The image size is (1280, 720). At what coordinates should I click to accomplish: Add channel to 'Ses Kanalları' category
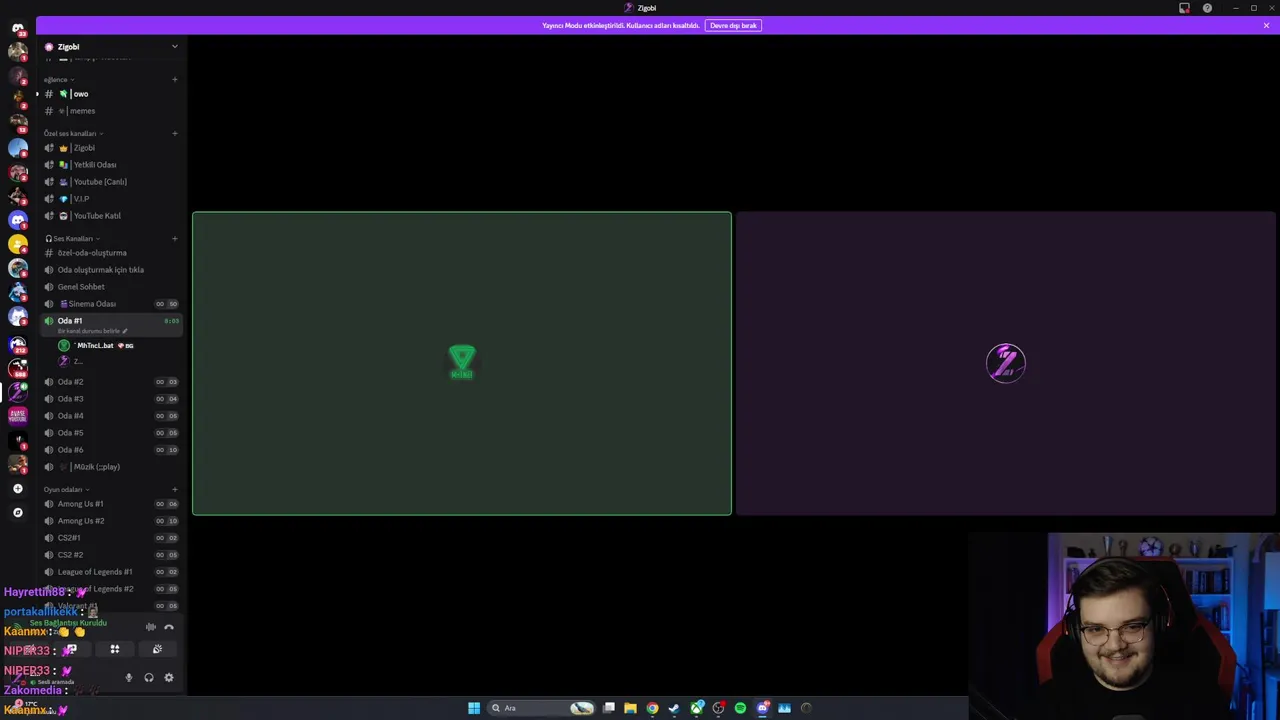(175, 238)
